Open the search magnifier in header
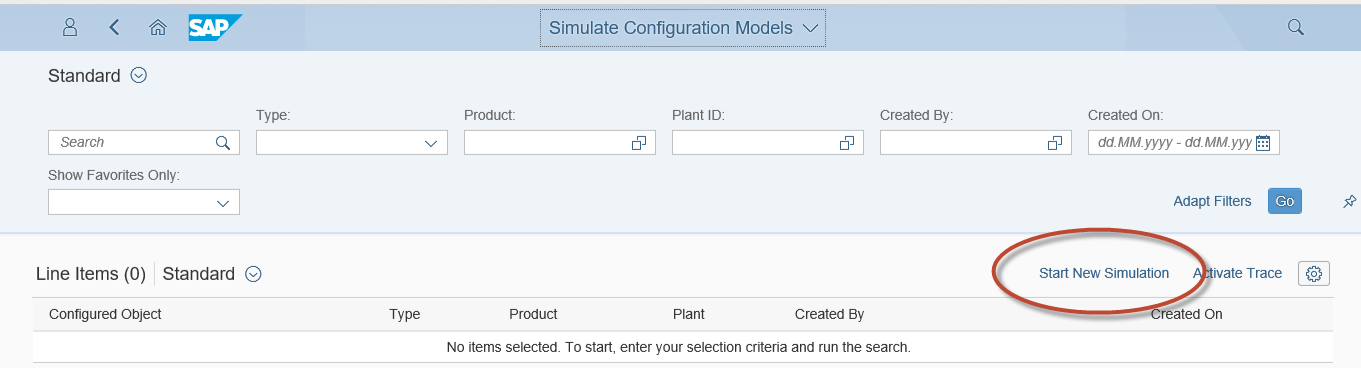1361x368 pixels. point(1295,27)
